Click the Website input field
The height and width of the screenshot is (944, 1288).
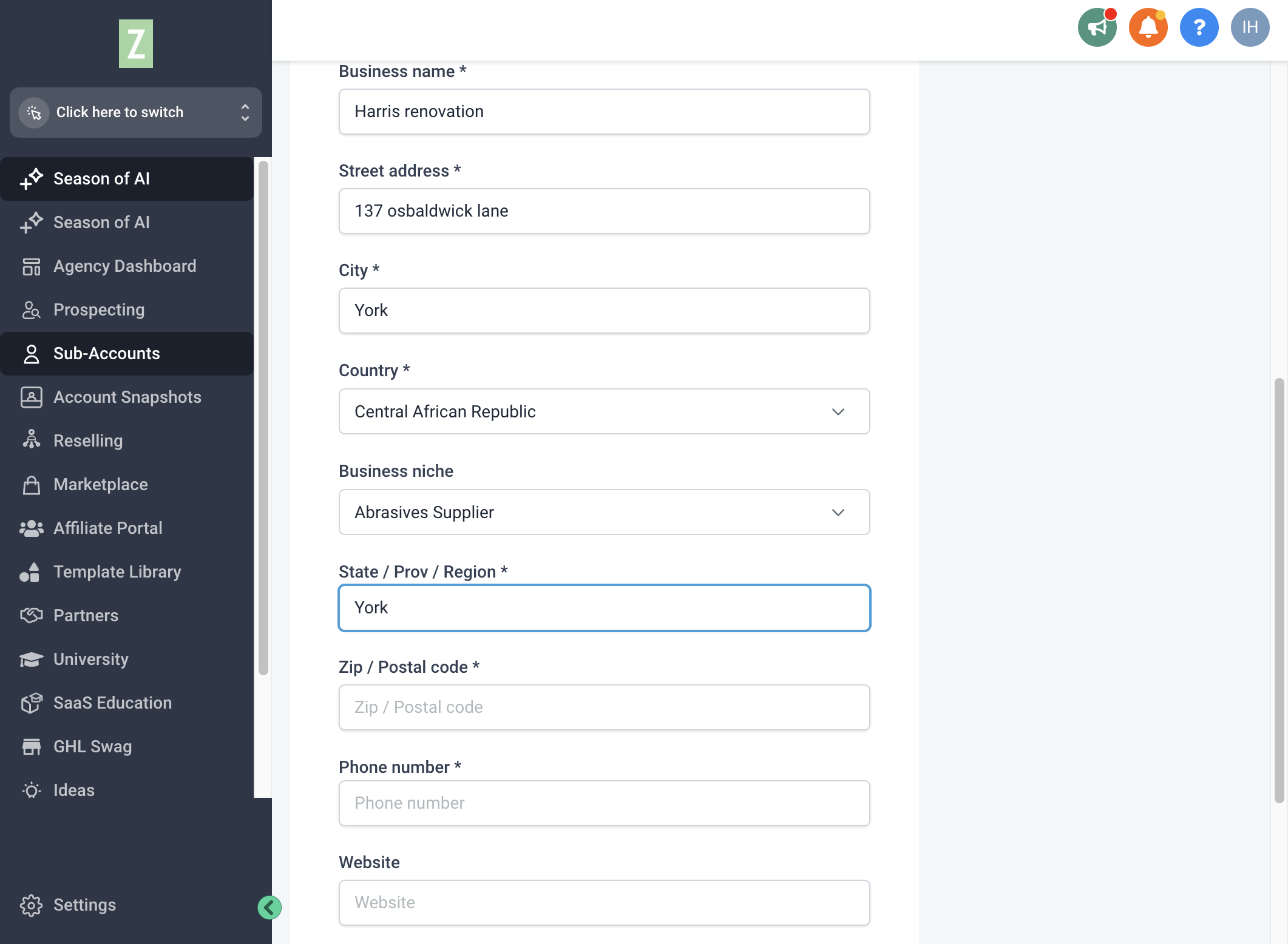(604, 903)
